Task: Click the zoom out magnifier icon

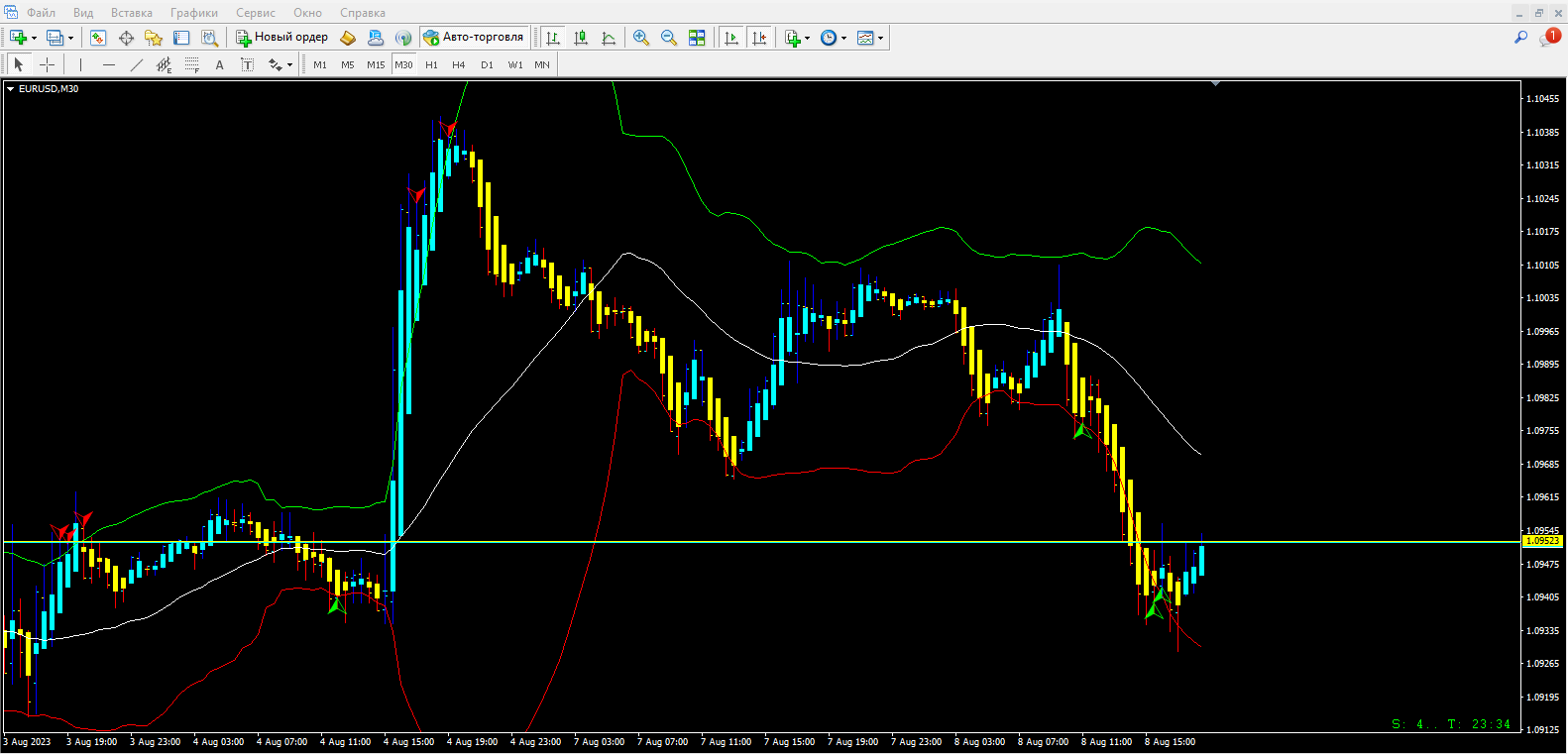Action: pos(669,38)
